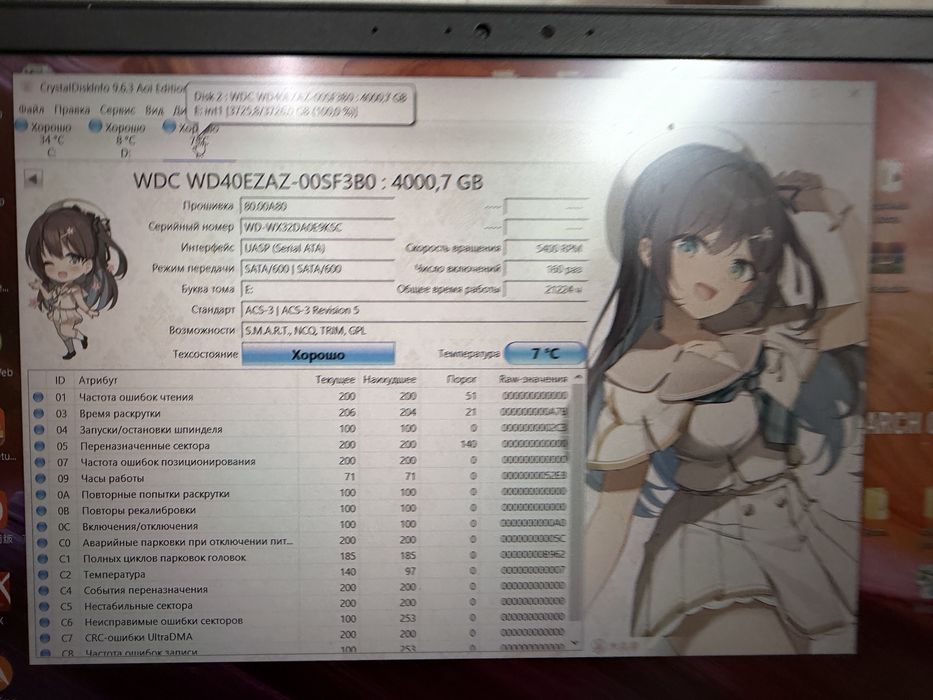The height and width of the screenshot is (700, 933).
Task: Click the attribute list scroll-down arrow
Action: 574,643
